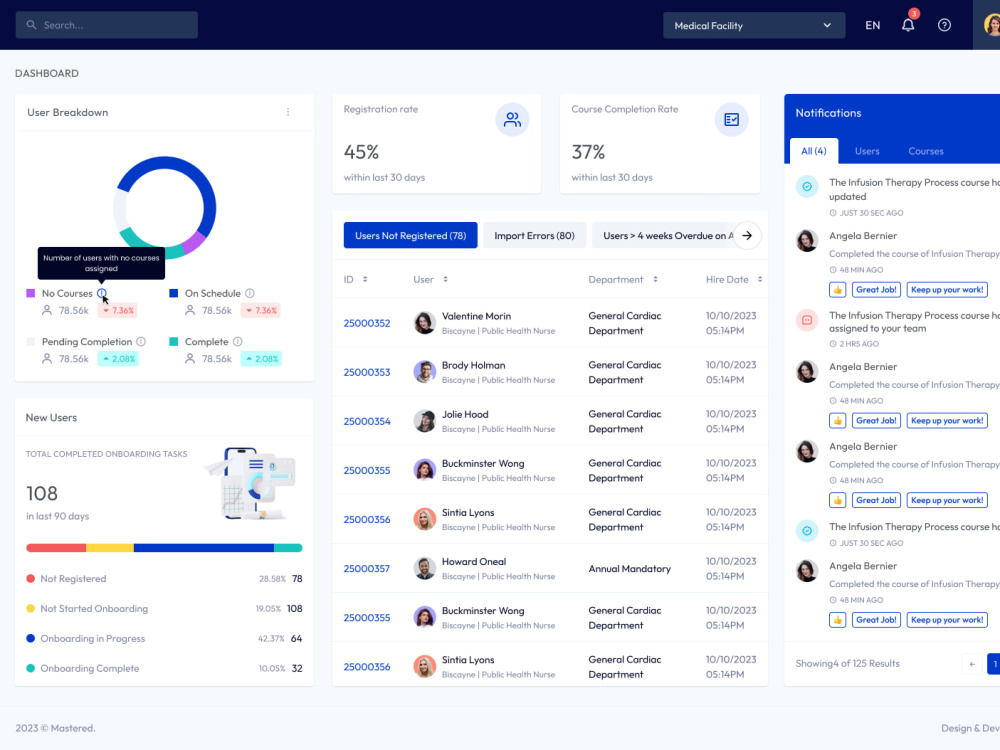Open user ID 25000357 link

pos(367,569)
